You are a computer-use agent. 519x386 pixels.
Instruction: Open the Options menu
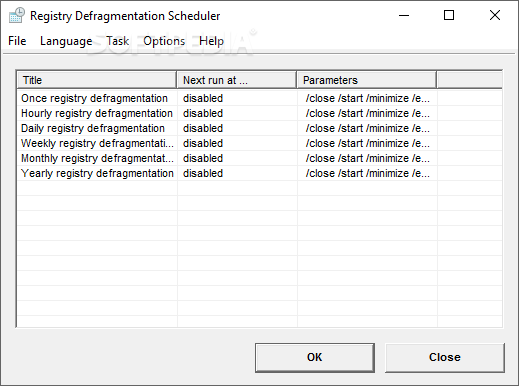pos(164,41)
